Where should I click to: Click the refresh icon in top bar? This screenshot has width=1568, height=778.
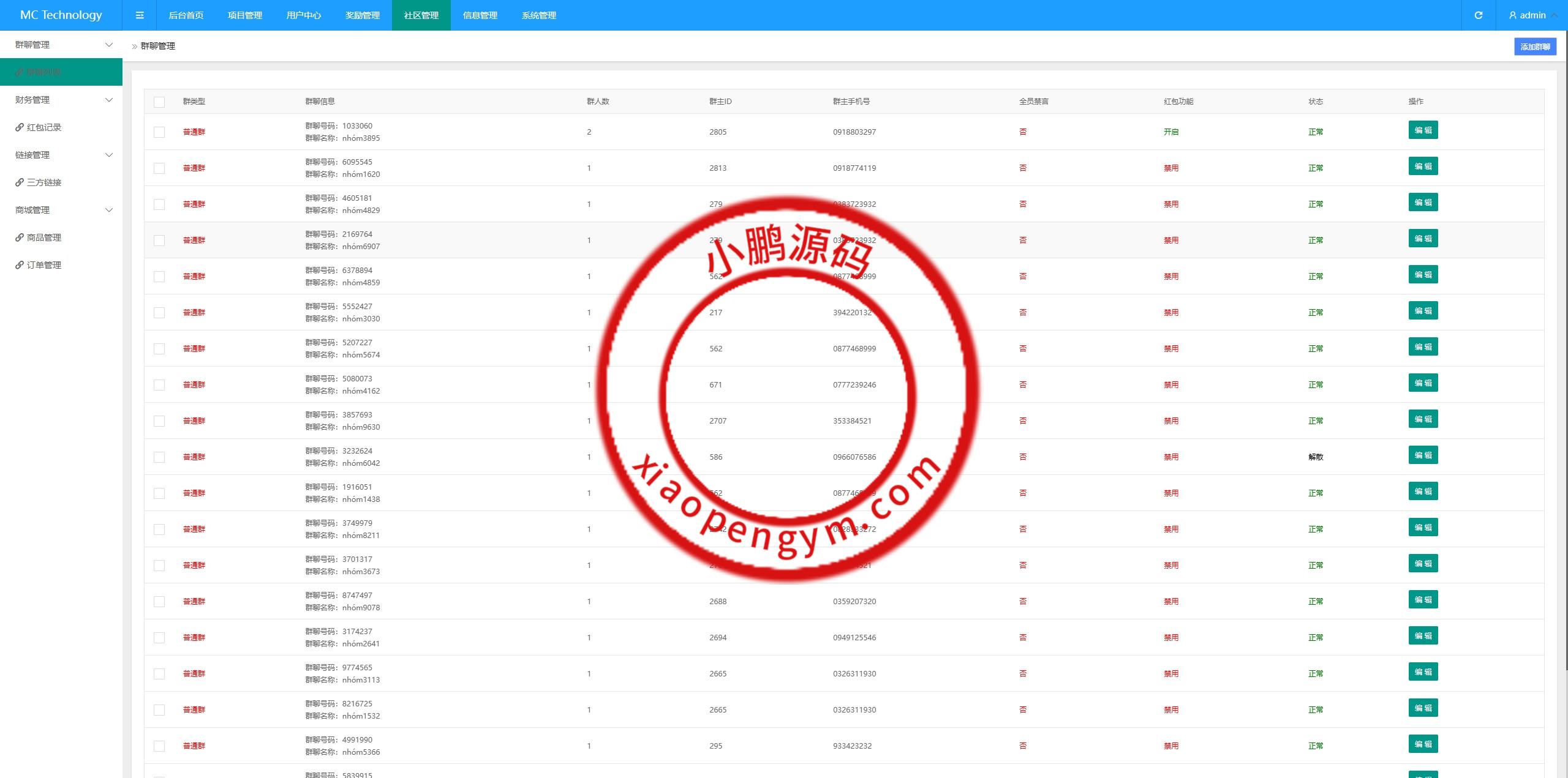(x=1479, y=15)
